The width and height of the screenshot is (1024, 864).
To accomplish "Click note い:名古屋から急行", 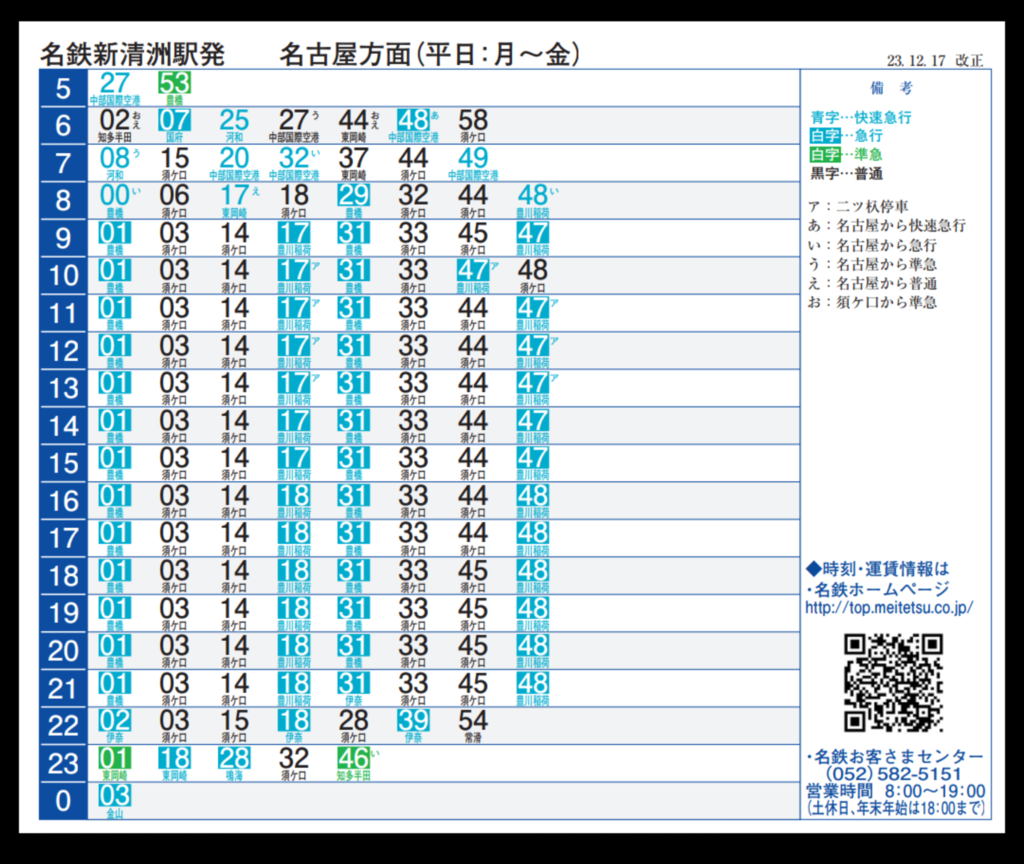I will [872, 246].
